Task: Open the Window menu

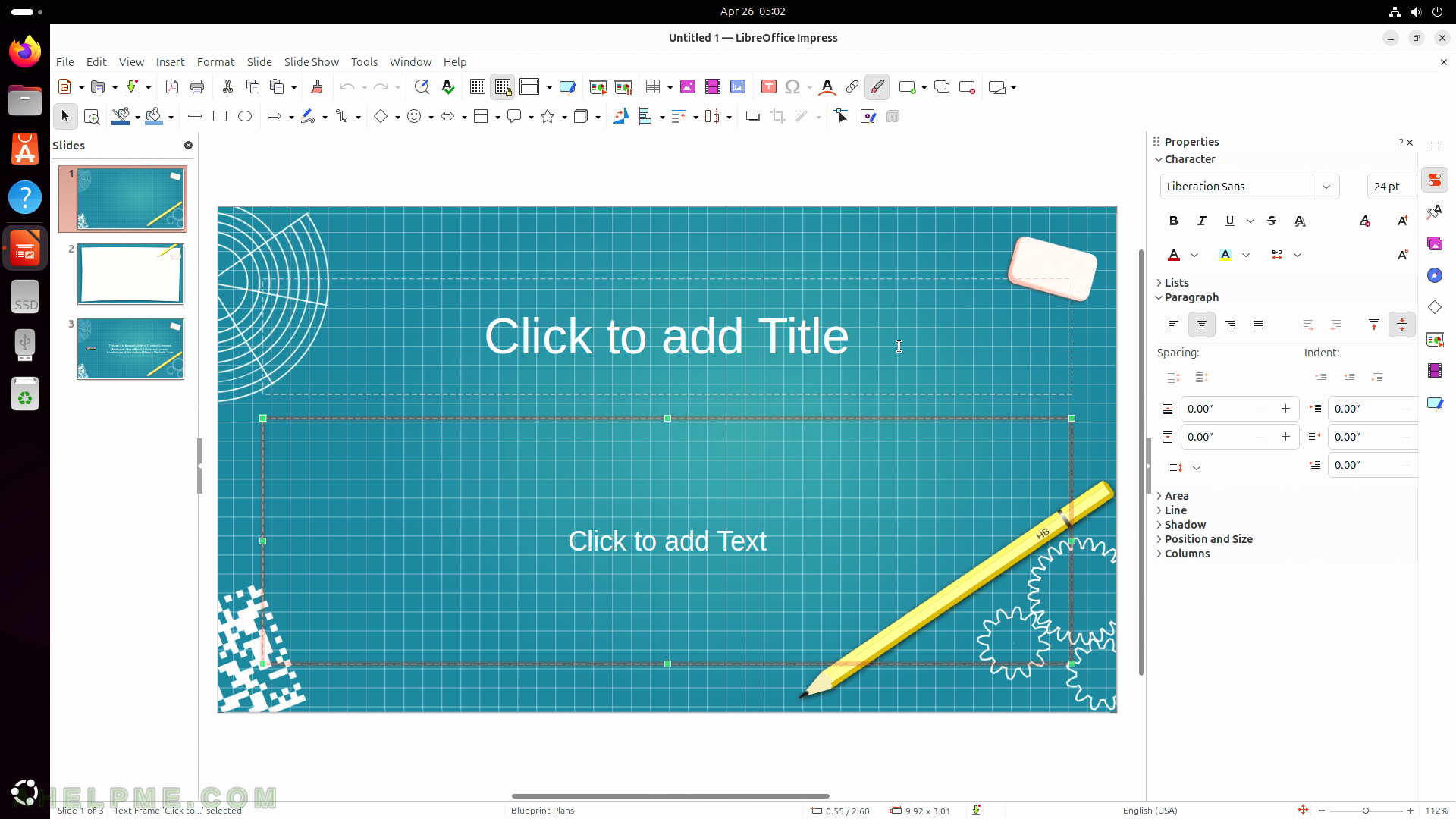Action: pos(410,62)
